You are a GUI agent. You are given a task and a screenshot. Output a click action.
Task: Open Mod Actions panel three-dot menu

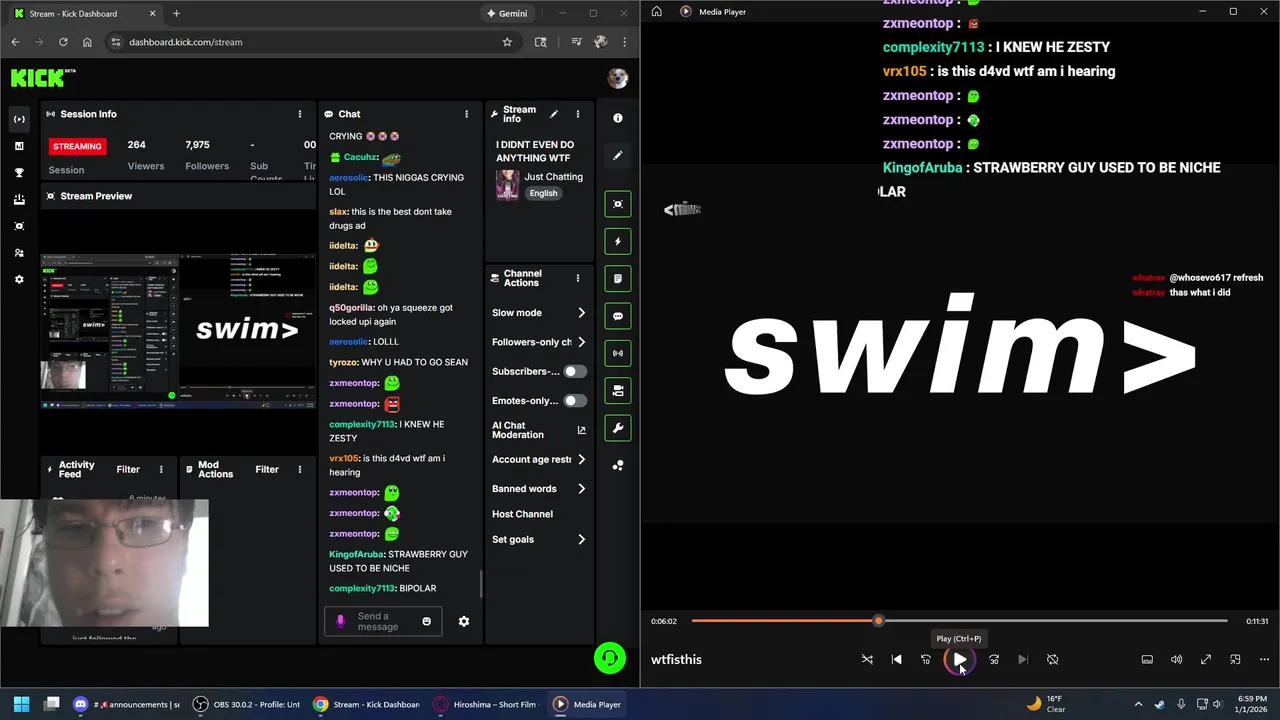pos(299,469)
